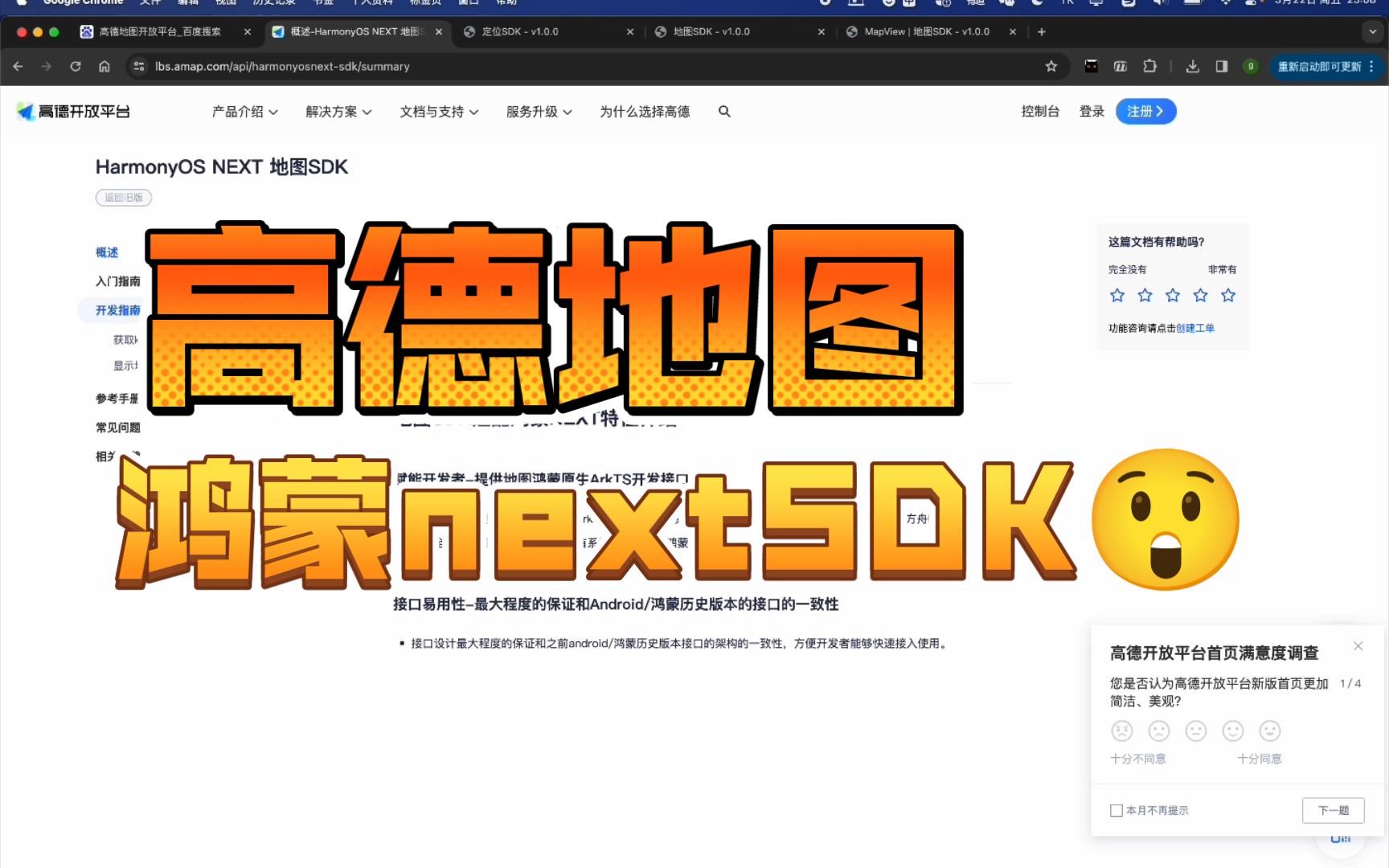Rate the document one star
1389x868 pixels.
[x=1117, y=296]
